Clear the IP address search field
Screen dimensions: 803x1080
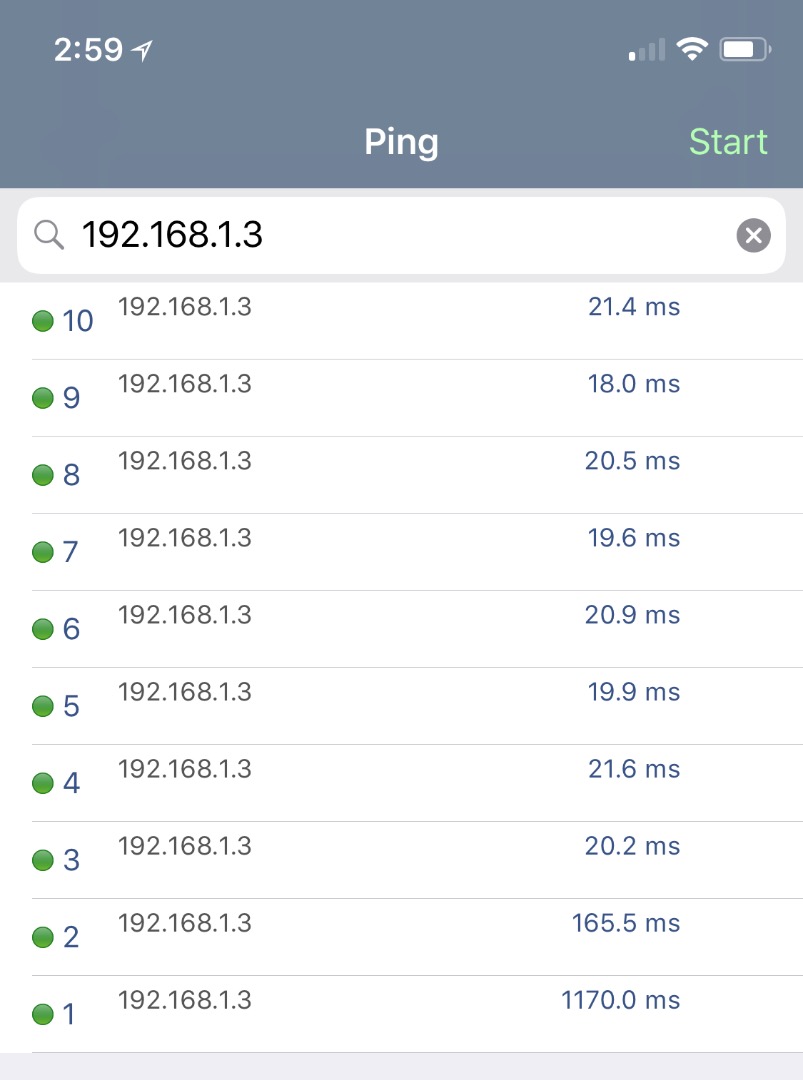click(x=753, y=235)
